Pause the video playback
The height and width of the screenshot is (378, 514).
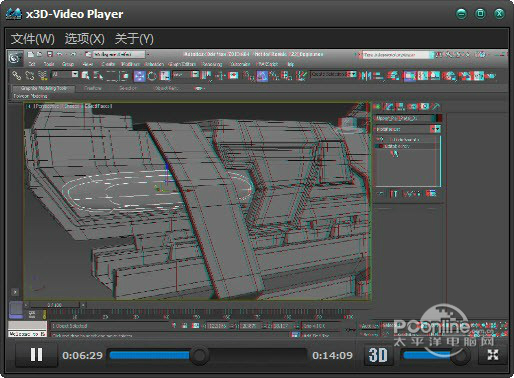coord(36,355)
